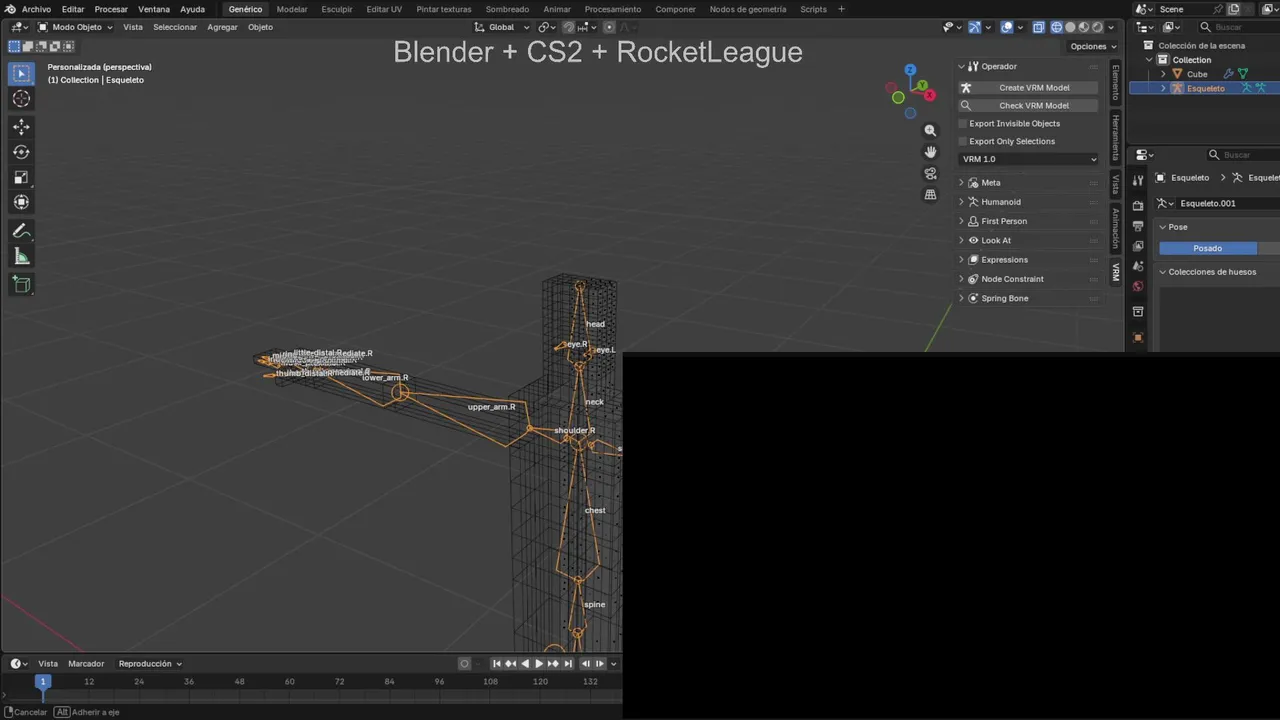Open the Reproducción dropdown in the timeline
Screen dimensions: 1280x720
click(x=150, y=663)
